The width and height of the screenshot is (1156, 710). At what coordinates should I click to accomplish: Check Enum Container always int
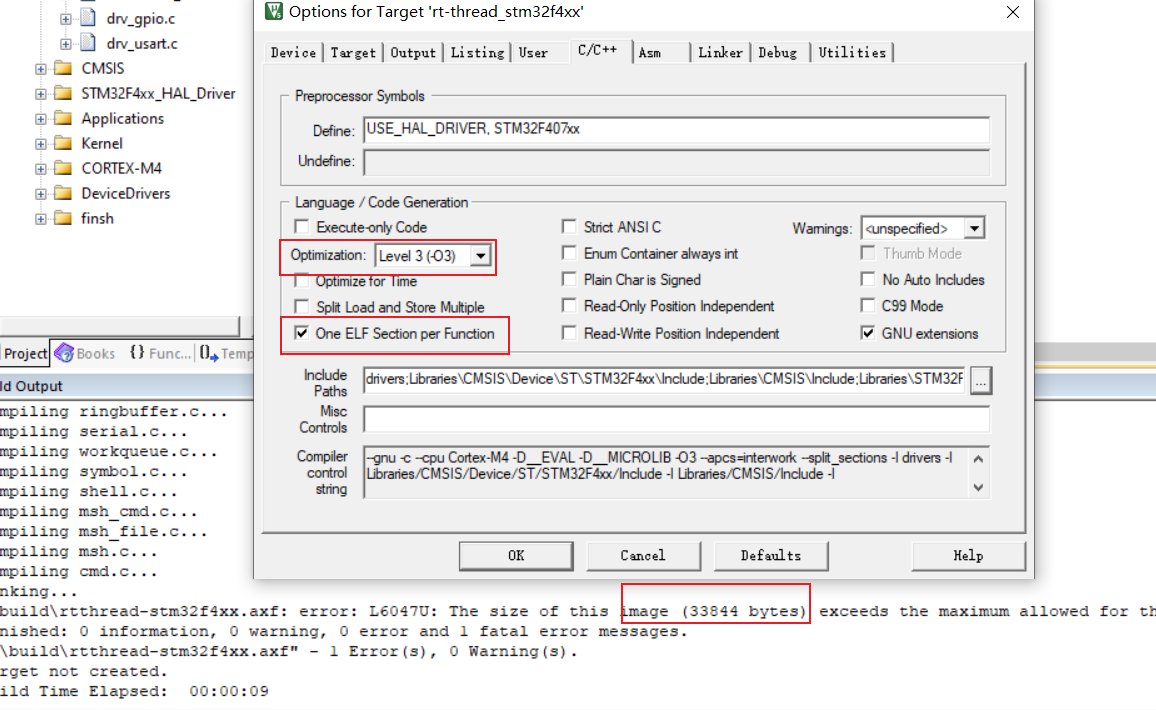[568, 253]
